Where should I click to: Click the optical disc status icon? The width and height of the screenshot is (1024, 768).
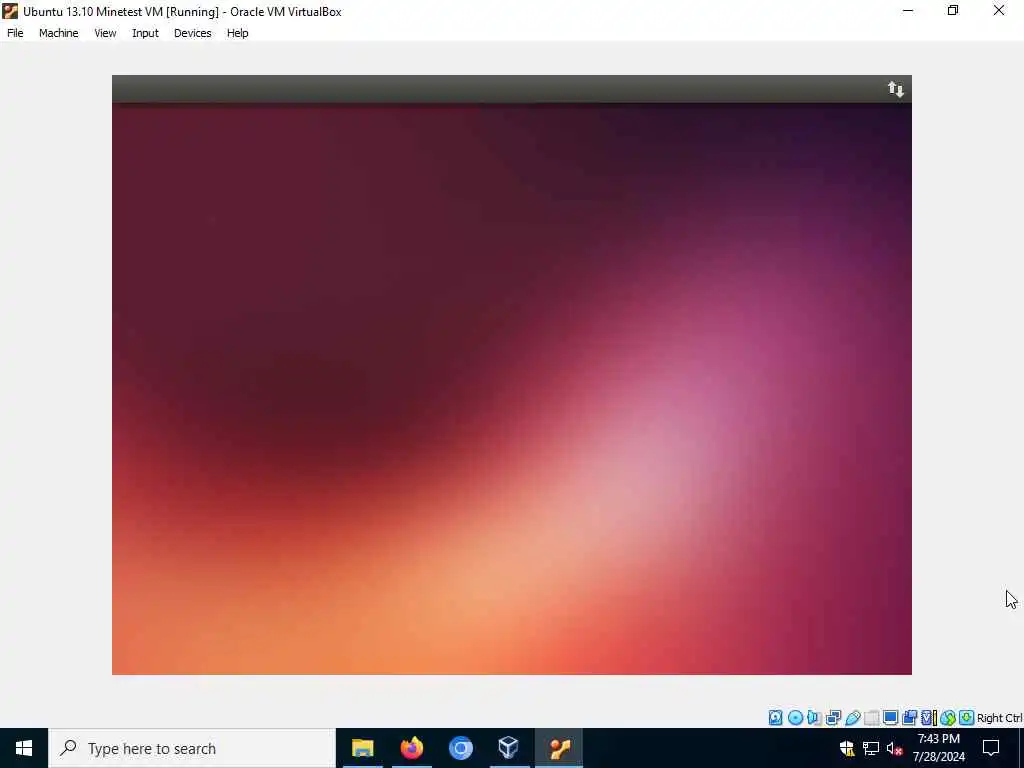coord(795,718)
